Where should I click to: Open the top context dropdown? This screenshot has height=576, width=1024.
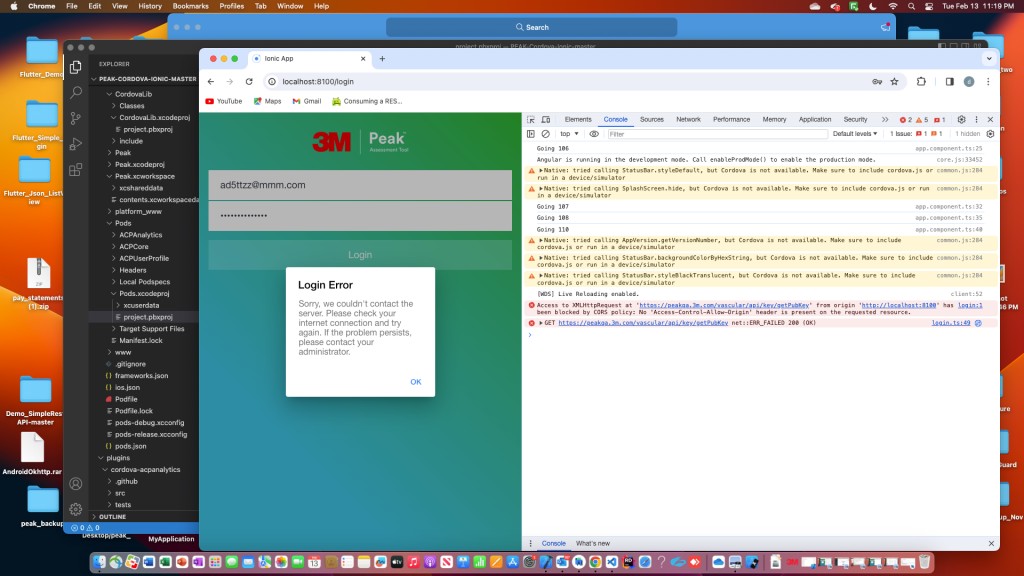click(x=569, y=134)
